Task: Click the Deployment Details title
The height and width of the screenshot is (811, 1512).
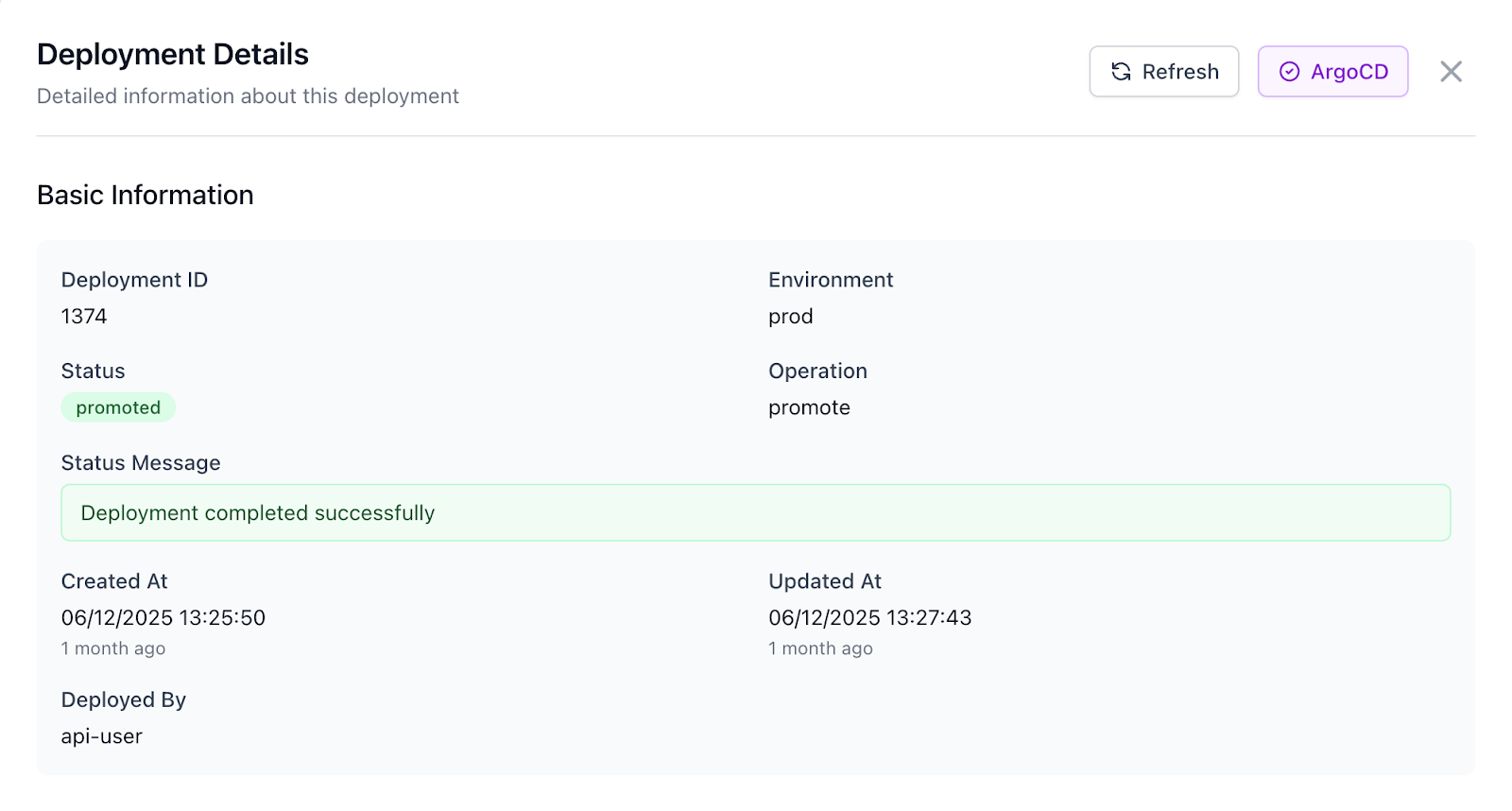Action: click(173, 55)
